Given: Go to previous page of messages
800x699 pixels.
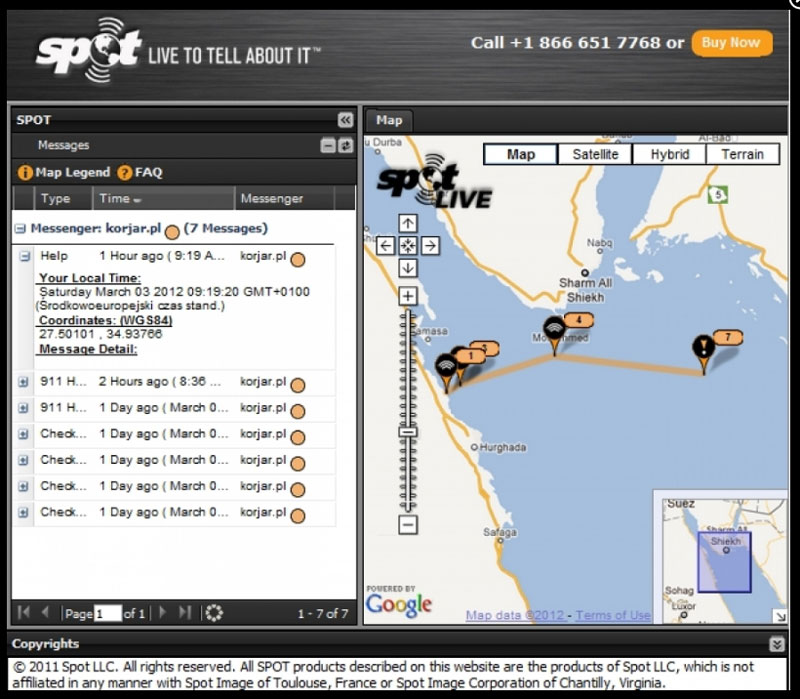Looking at the screenshot, I should click(x=45, y=612).
